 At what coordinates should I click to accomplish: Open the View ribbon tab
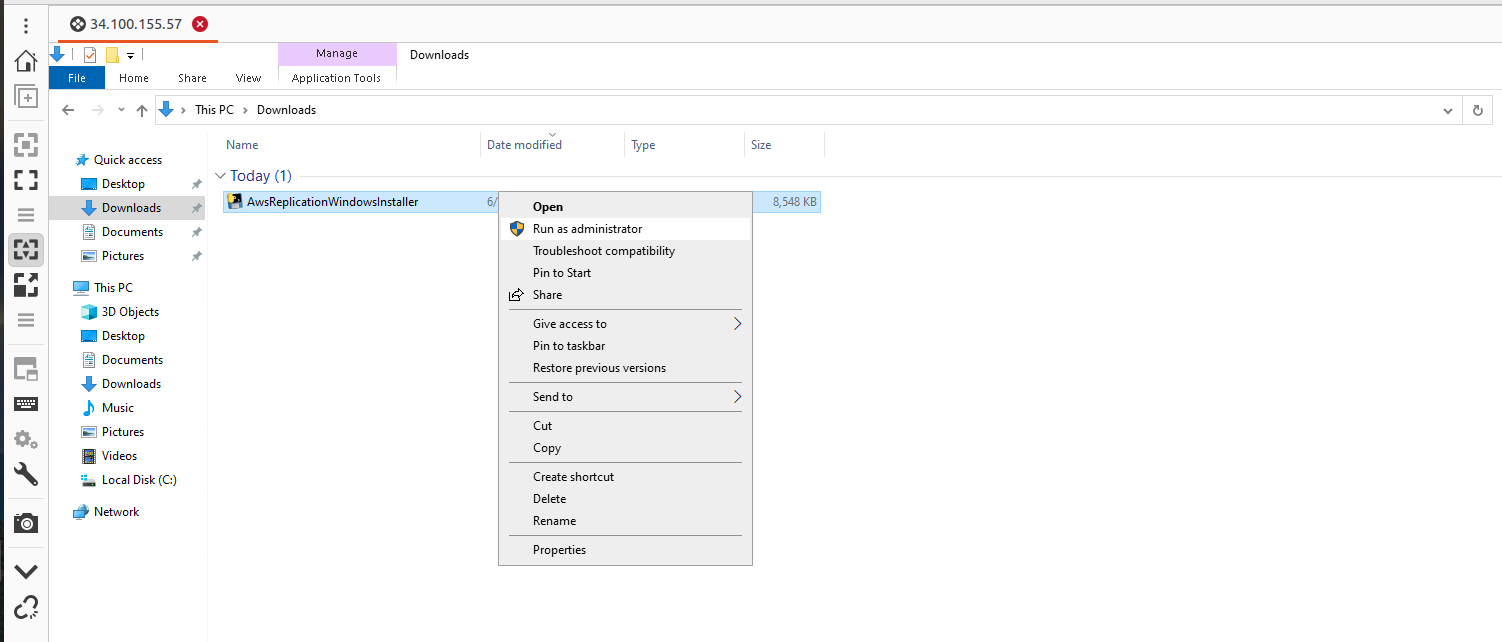pyautogui.click(x=248, y=78)
